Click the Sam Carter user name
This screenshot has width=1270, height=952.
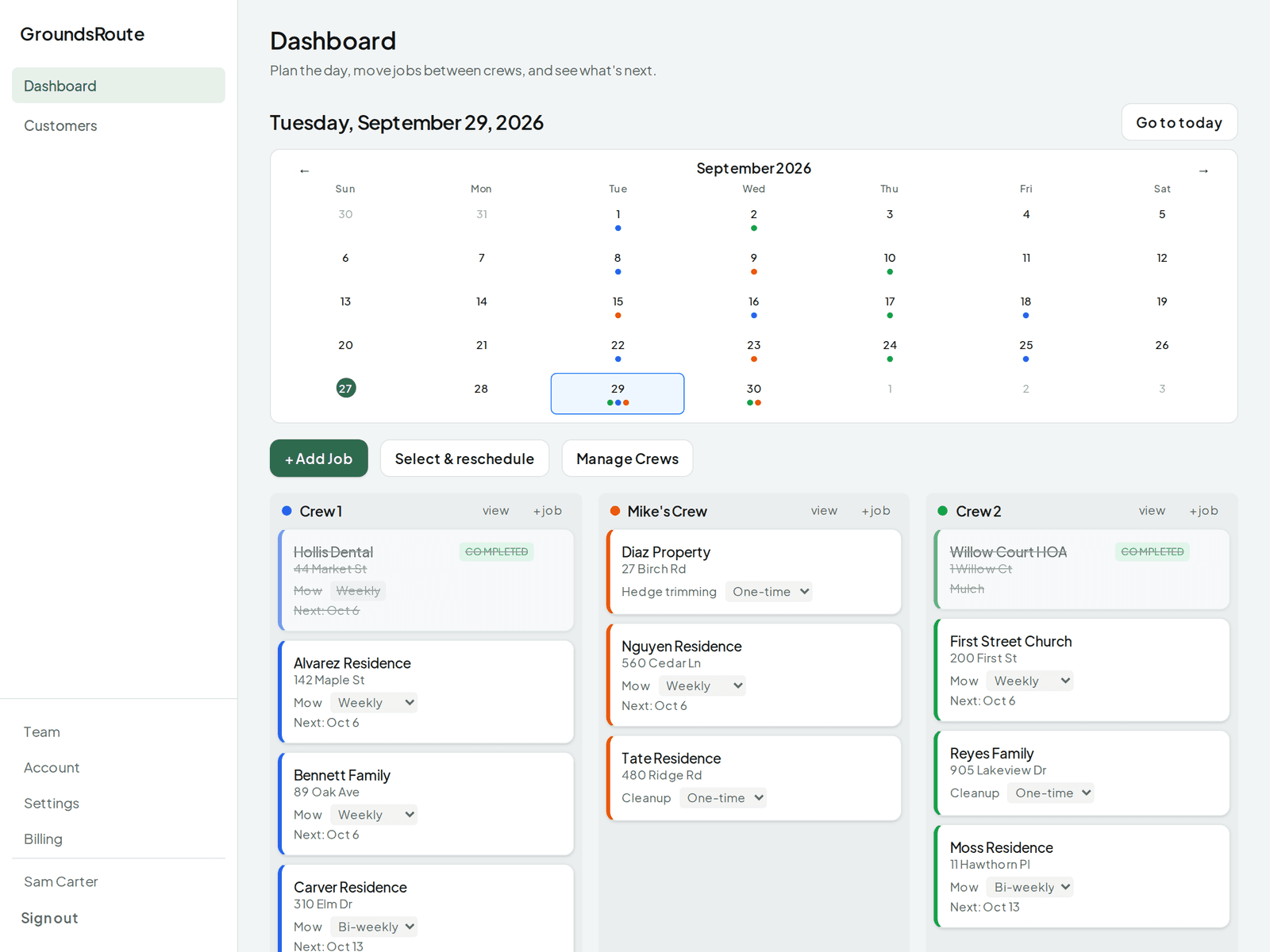point(61,881)
